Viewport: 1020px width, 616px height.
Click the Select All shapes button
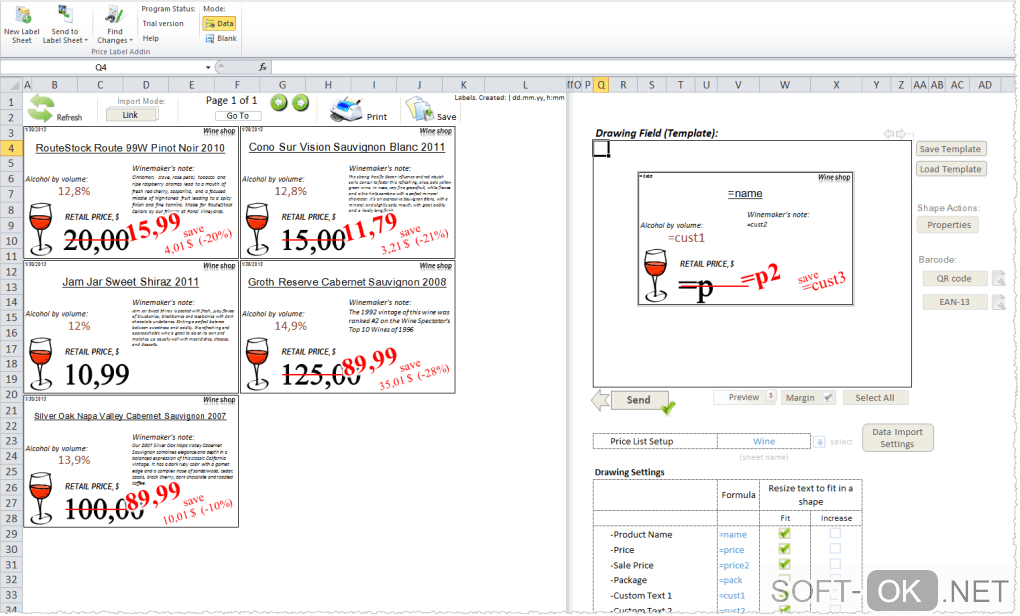click(x=875, y=397)
